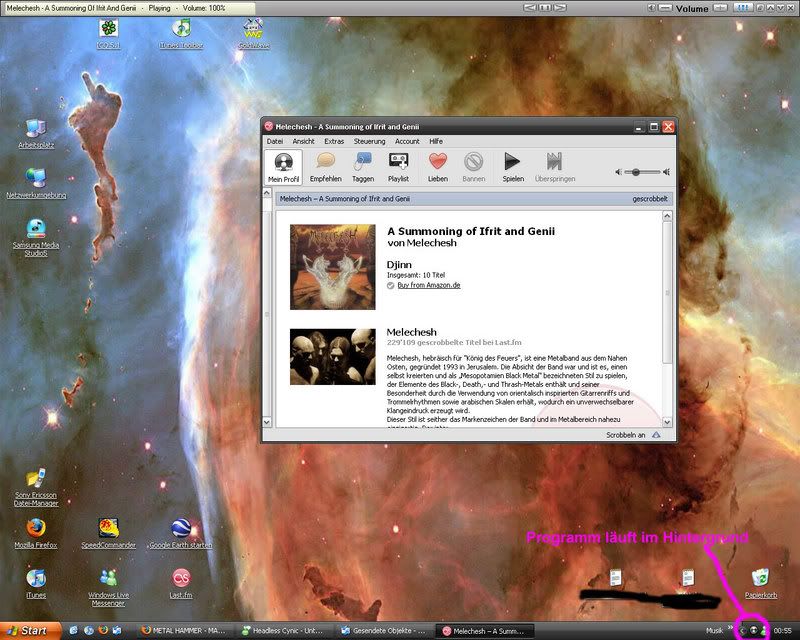The height and width of the screenshot is (640, 800).
Task: Open the Hilfe menu
Action: click(x=436, y=141)
